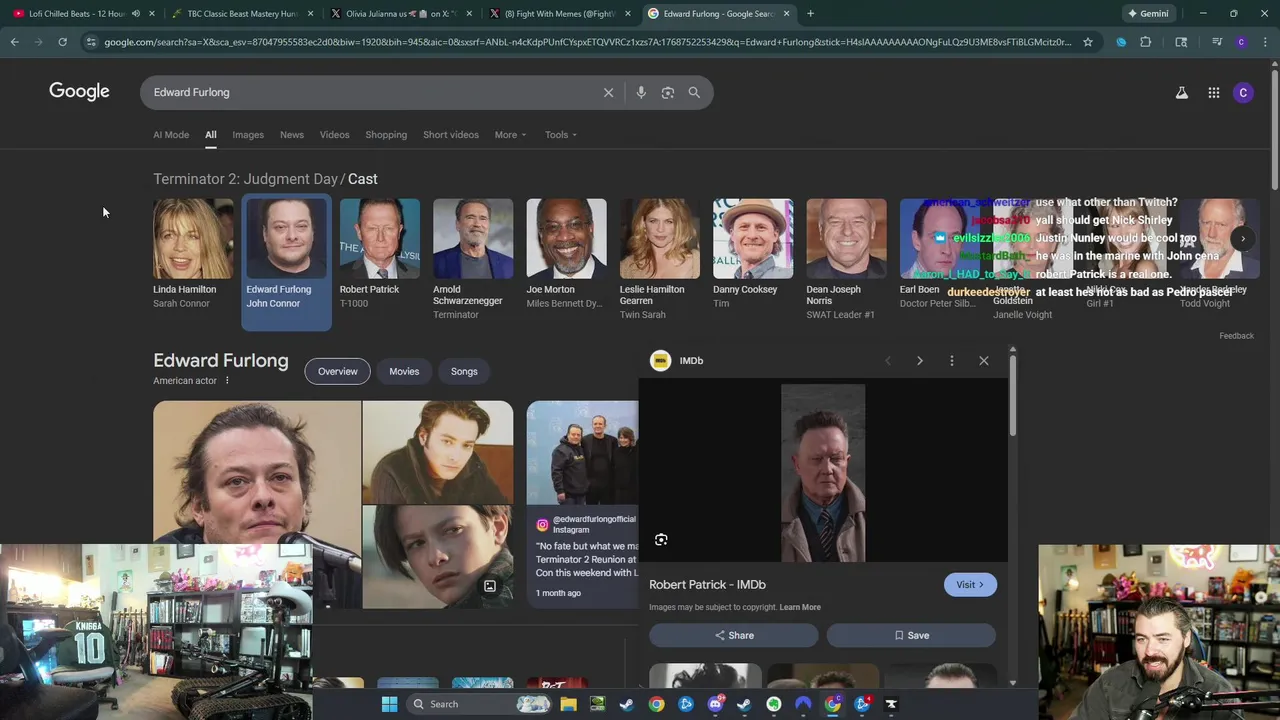Open NVIDIA app from taskbar

597,704
